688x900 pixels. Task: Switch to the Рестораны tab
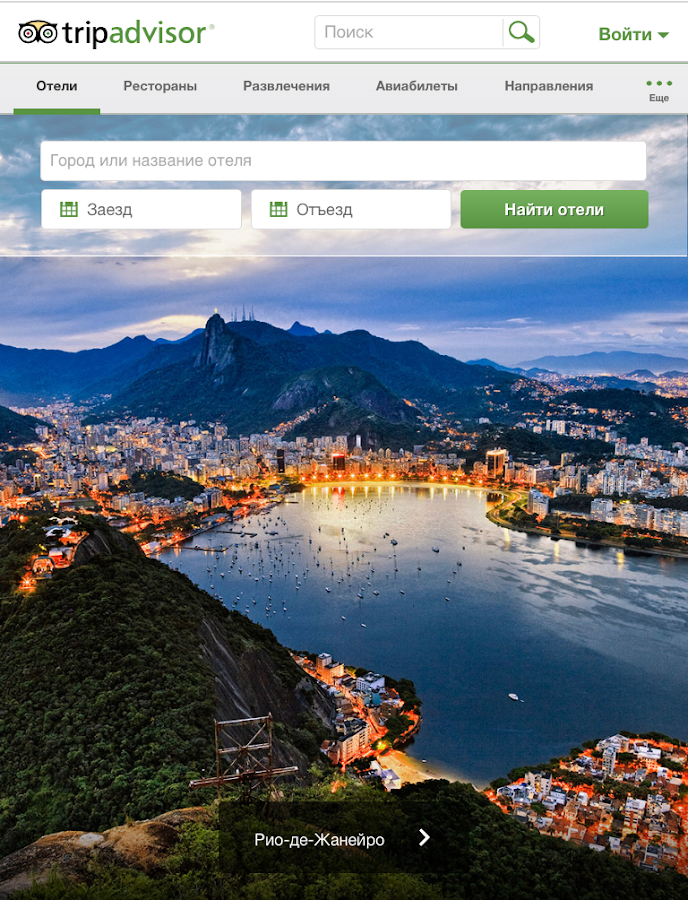pyautogui.click(x=160, y=86)
